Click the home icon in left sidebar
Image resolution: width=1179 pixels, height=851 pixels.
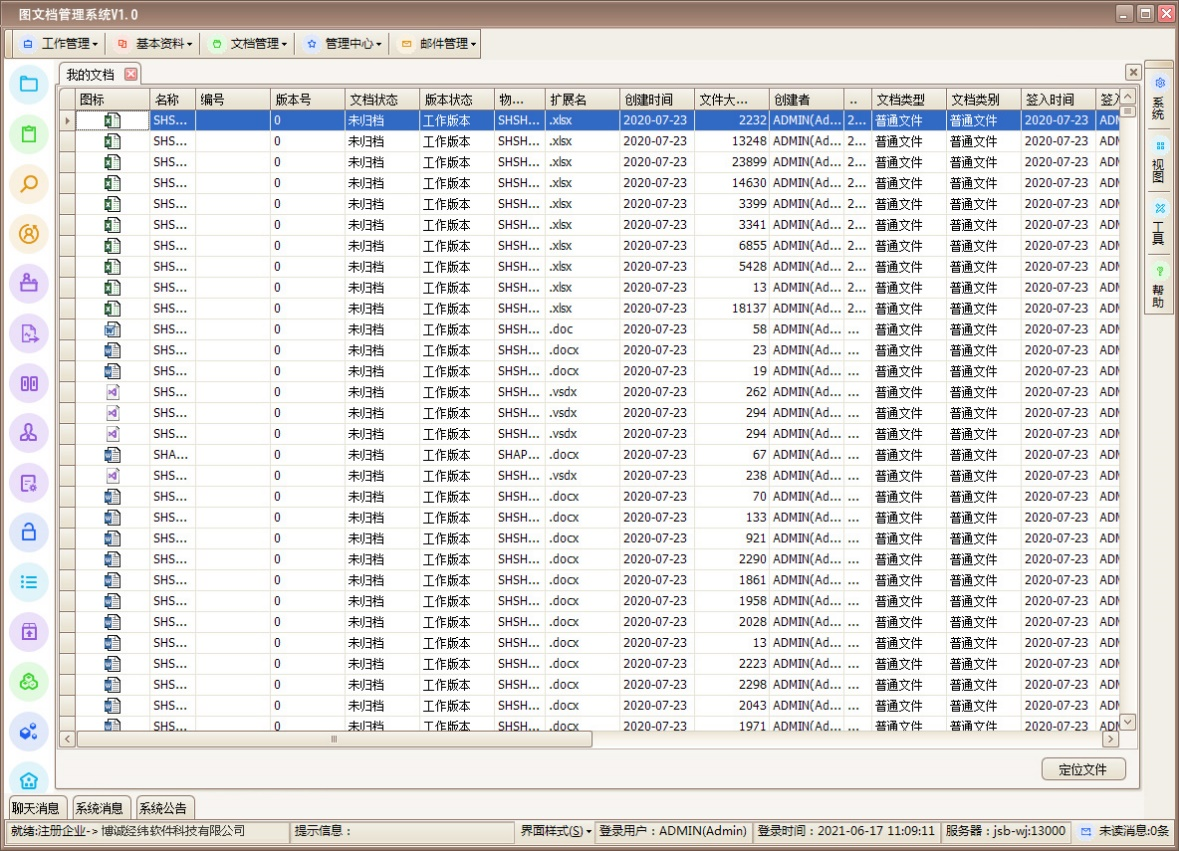click(x=29, y=781)
